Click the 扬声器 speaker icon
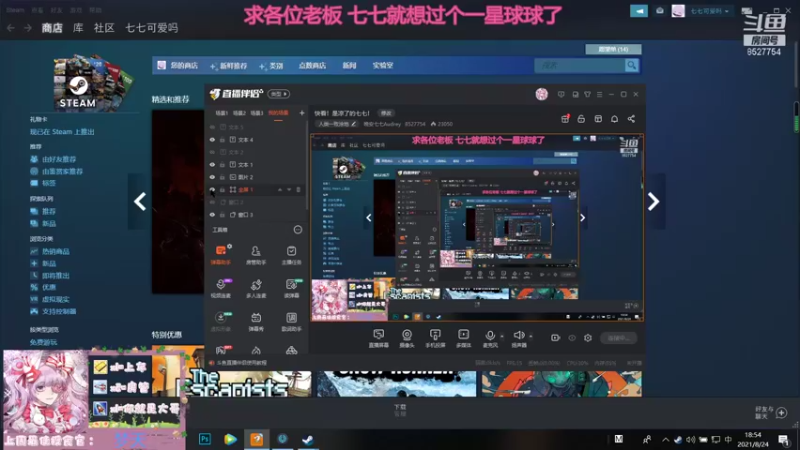The image size is (800, 450). coord(518,335)
